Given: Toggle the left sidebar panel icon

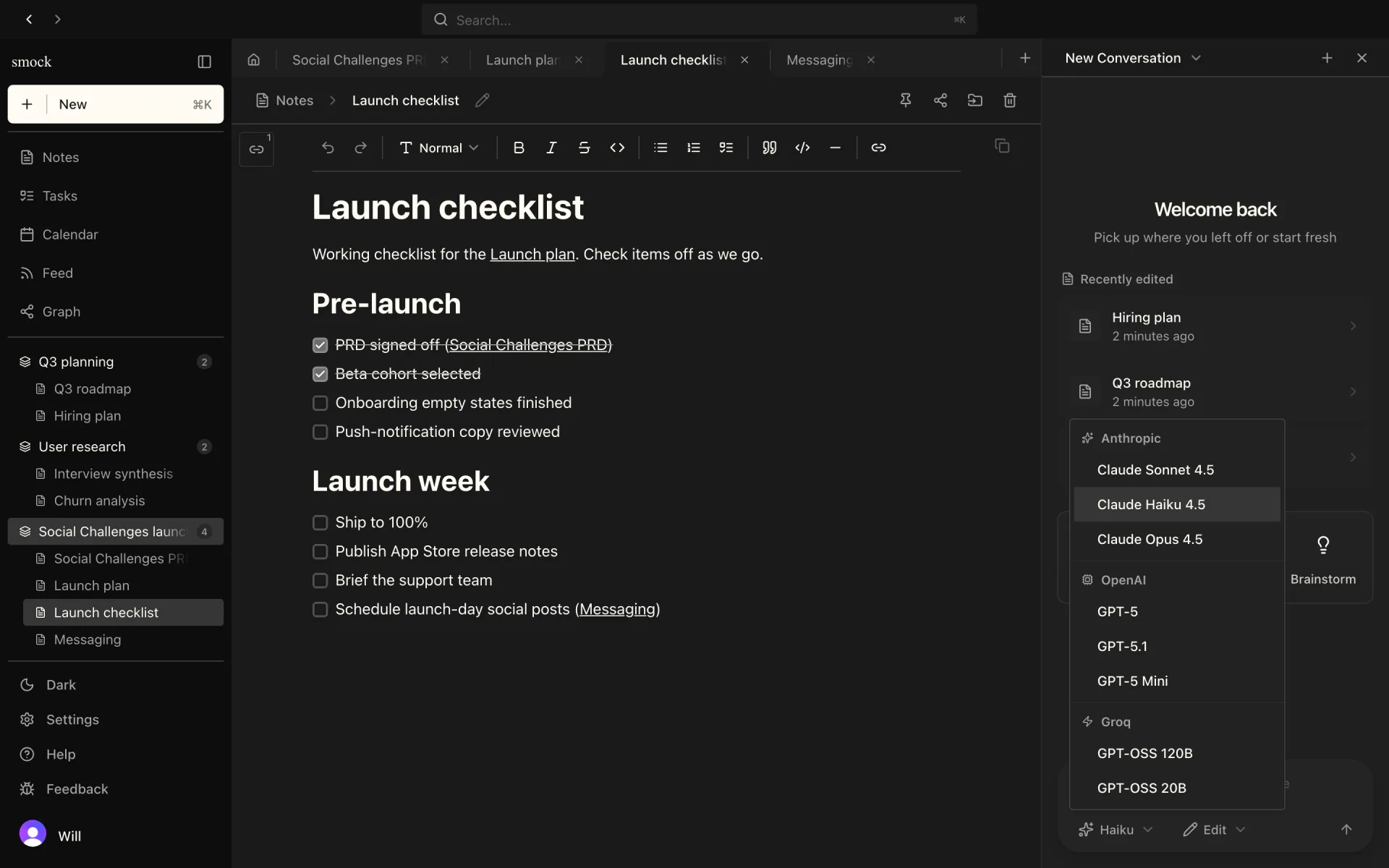Looking at the screenshot, I should [205, 62].
